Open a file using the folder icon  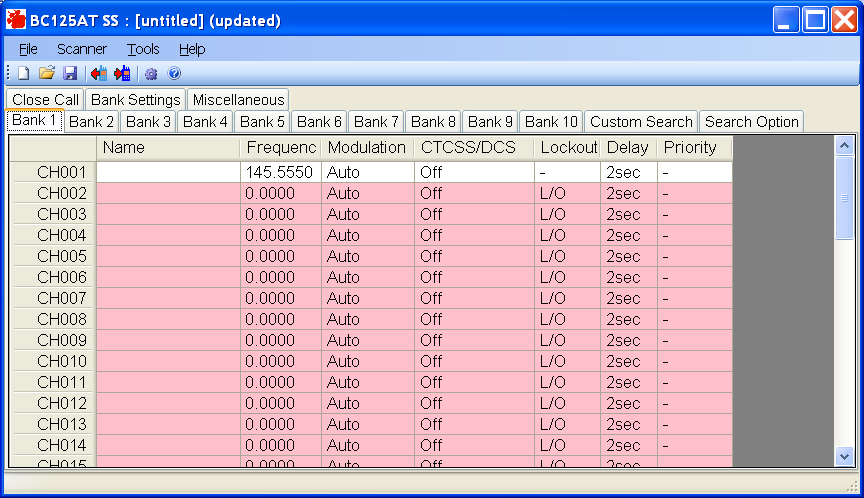pos(47,73)
